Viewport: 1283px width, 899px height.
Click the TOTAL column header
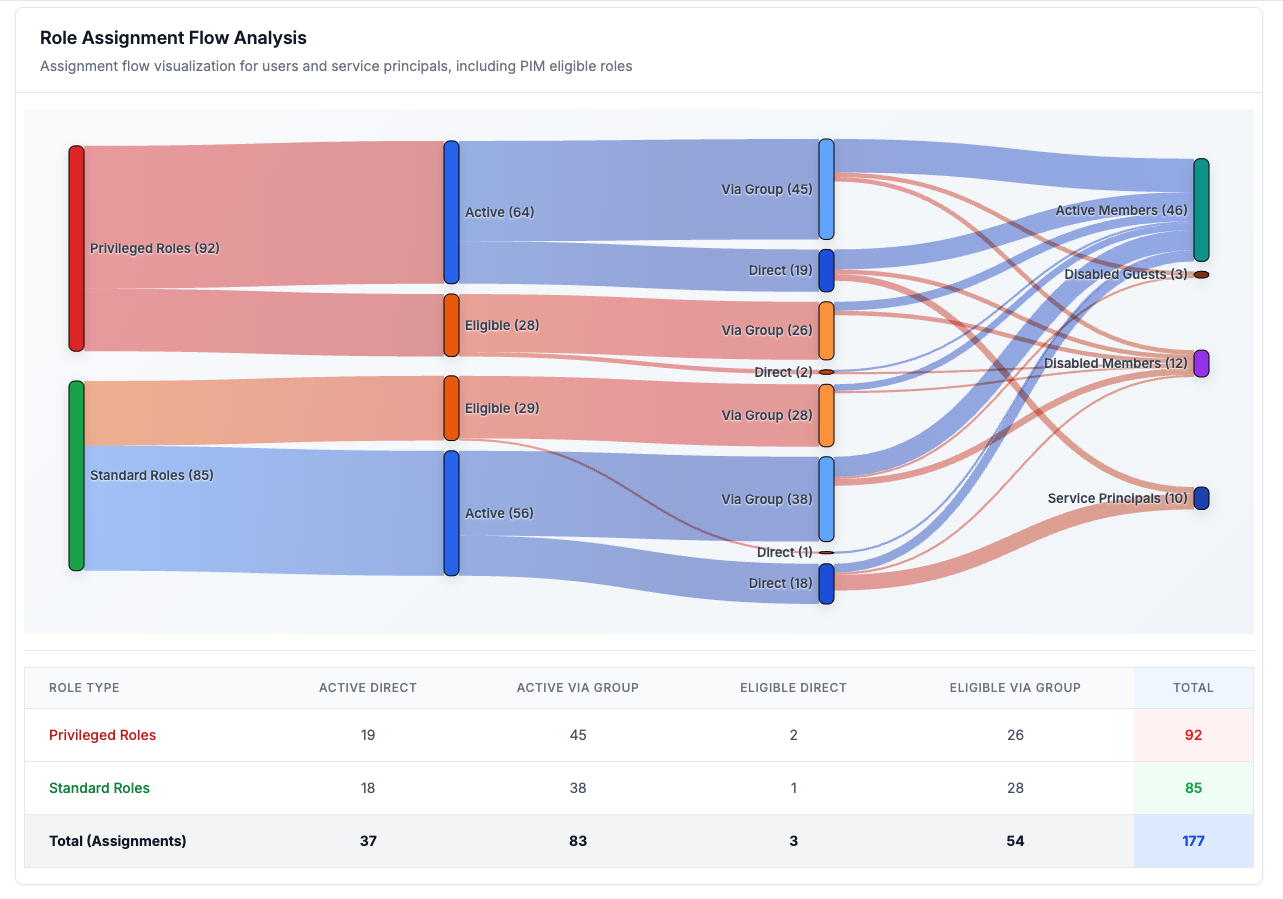1193,688
